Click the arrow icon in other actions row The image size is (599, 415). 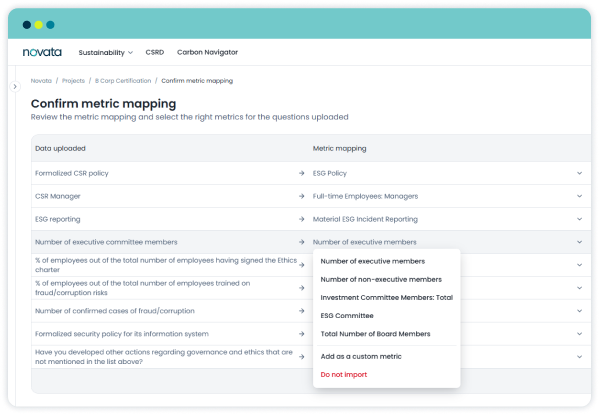pyautogui.click(x=301, y=357)
